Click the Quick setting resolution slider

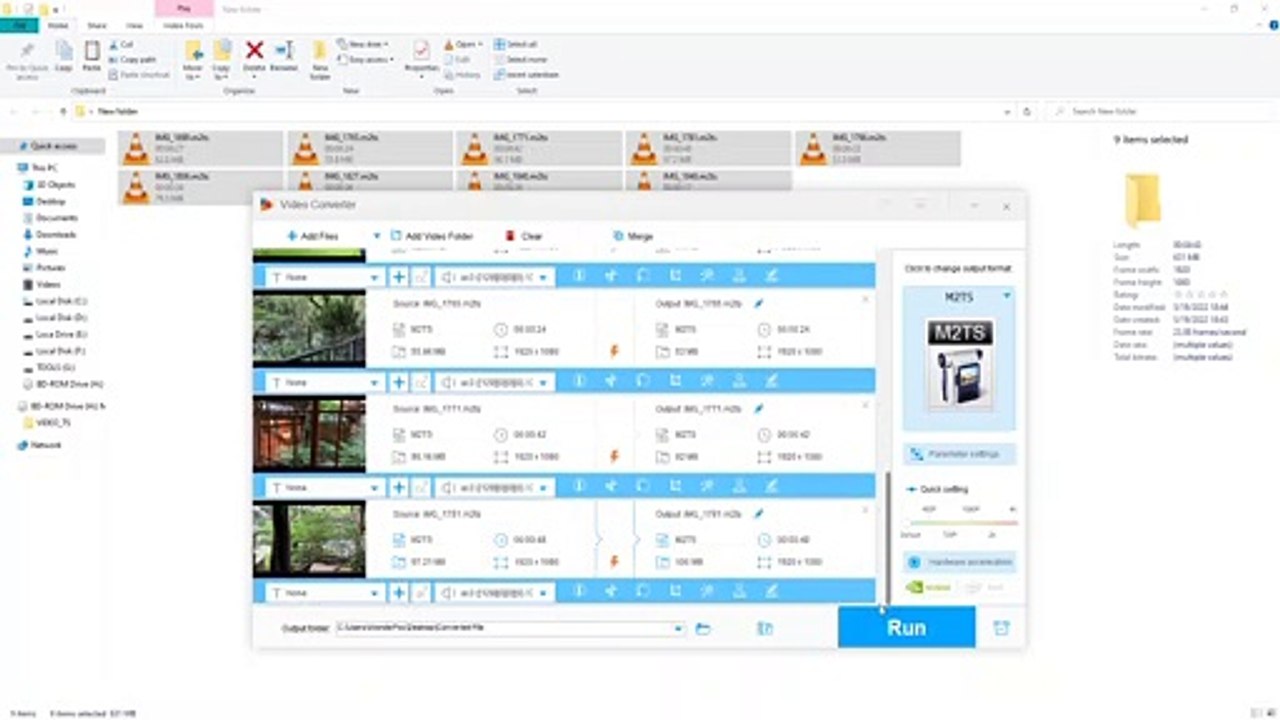pyautogui.click(x=960, y=522)
